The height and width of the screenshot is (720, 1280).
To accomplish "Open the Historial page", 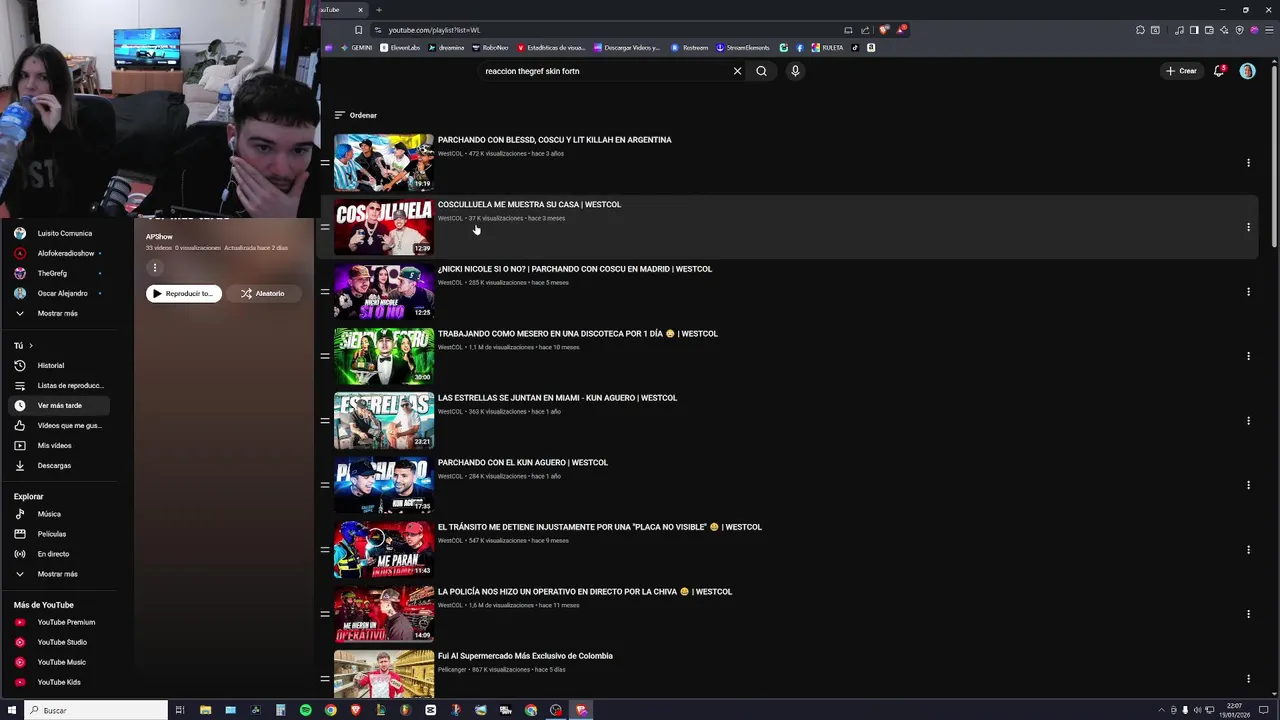I will (59, 365).
